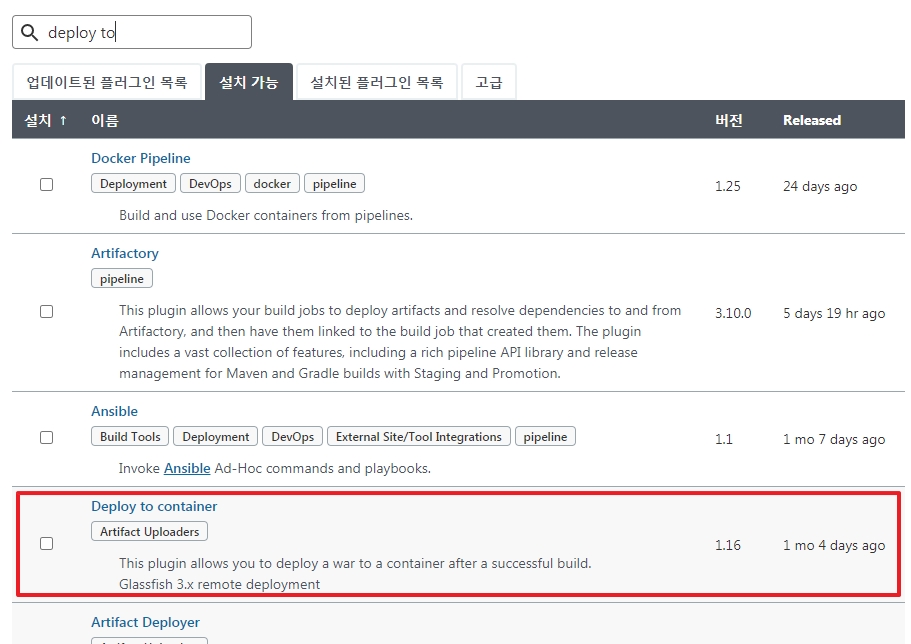Sort by the 버전 column header
The image size is (911, 644).
tap(729, 120)
